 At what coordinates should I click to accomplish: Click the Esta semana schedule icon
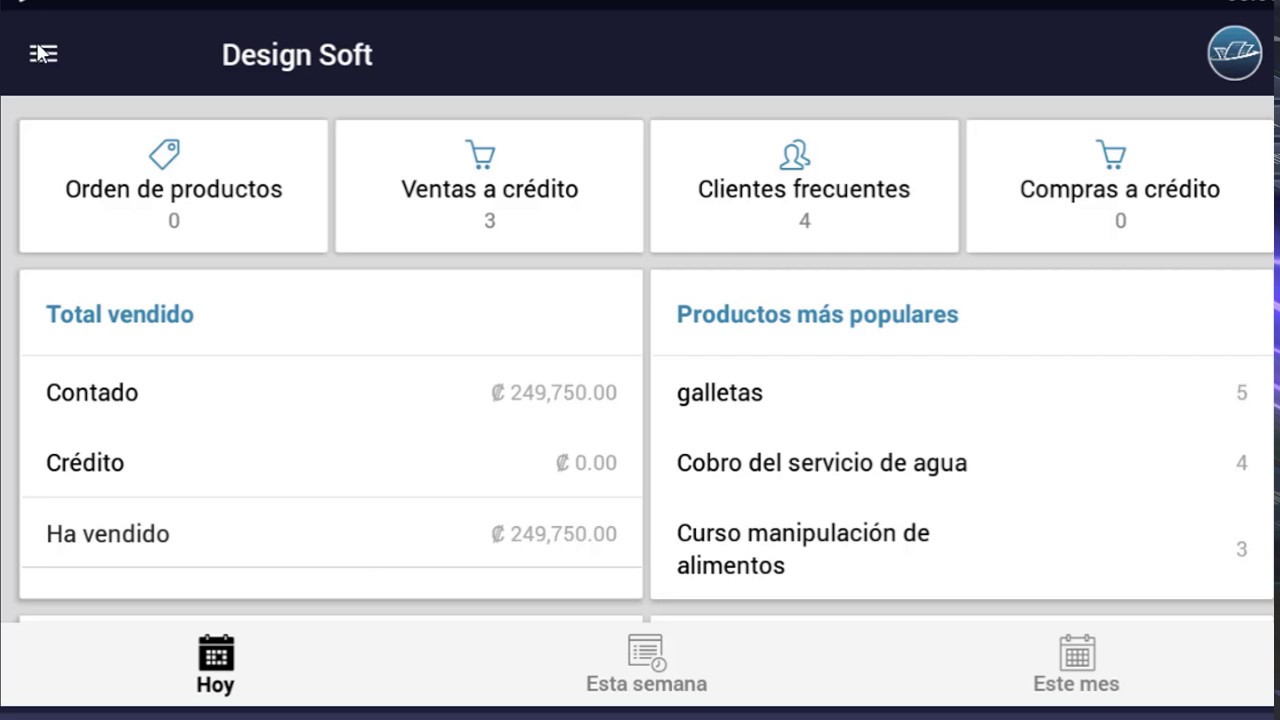tap(647, 652)
